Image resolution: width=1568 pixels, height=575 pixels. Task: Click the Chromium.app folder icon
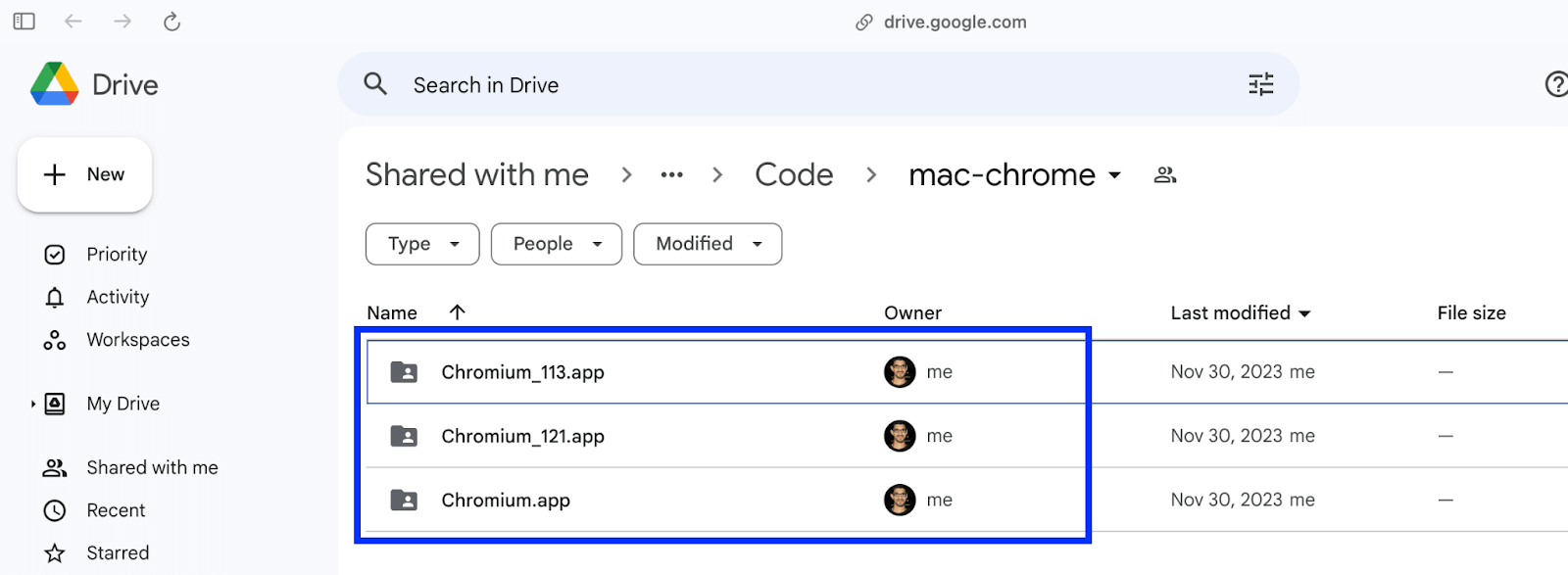click(x=404, y=501)
